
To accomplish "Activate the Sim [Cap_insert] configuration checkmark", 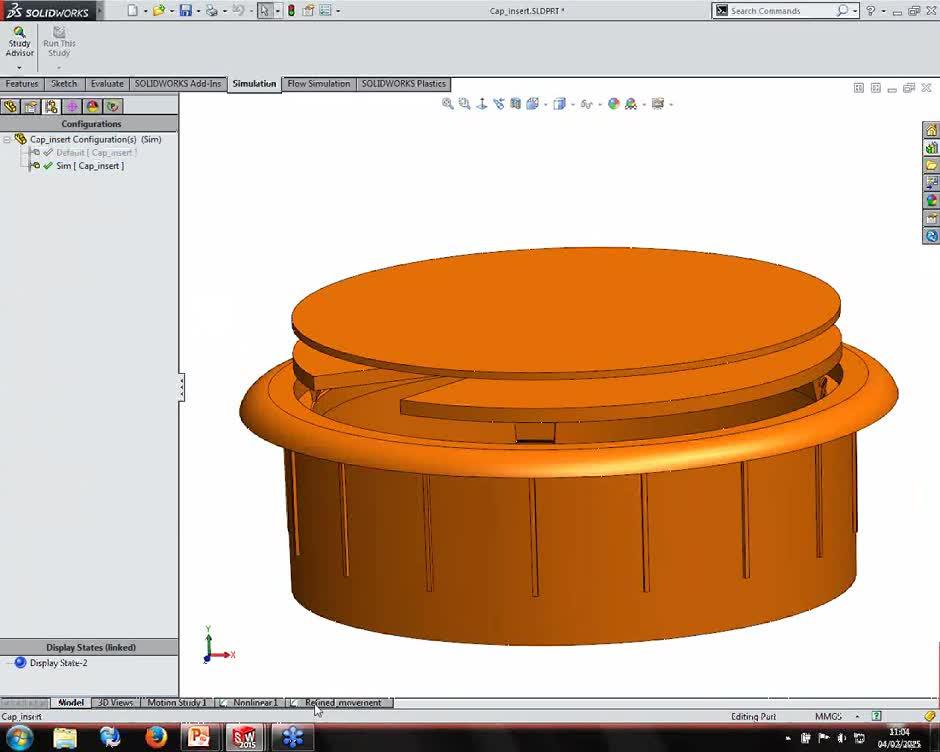I will click(46, 166).
